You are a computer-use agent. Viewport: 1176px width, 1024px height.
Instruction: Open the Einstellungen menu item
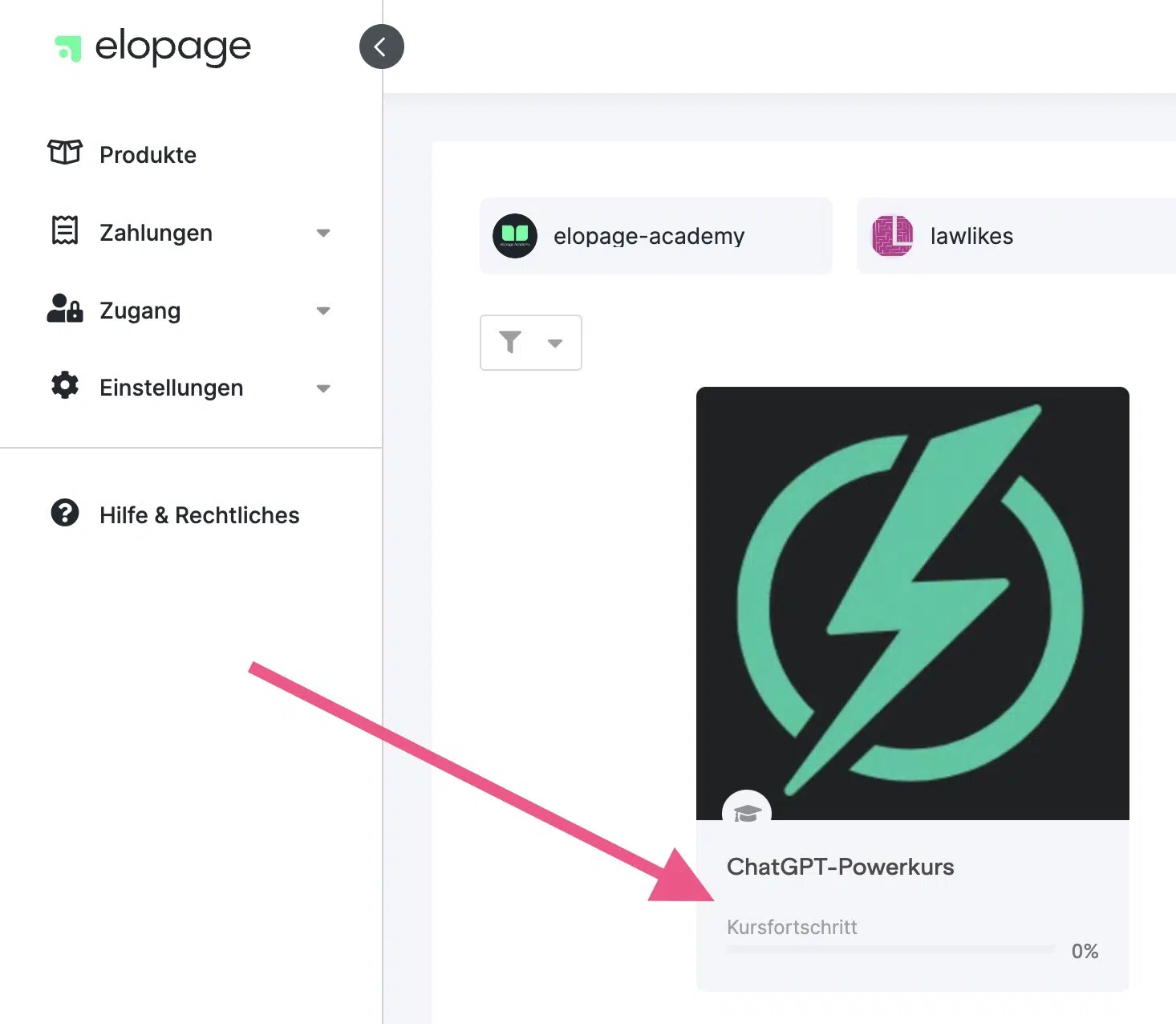tap(172, 388)
